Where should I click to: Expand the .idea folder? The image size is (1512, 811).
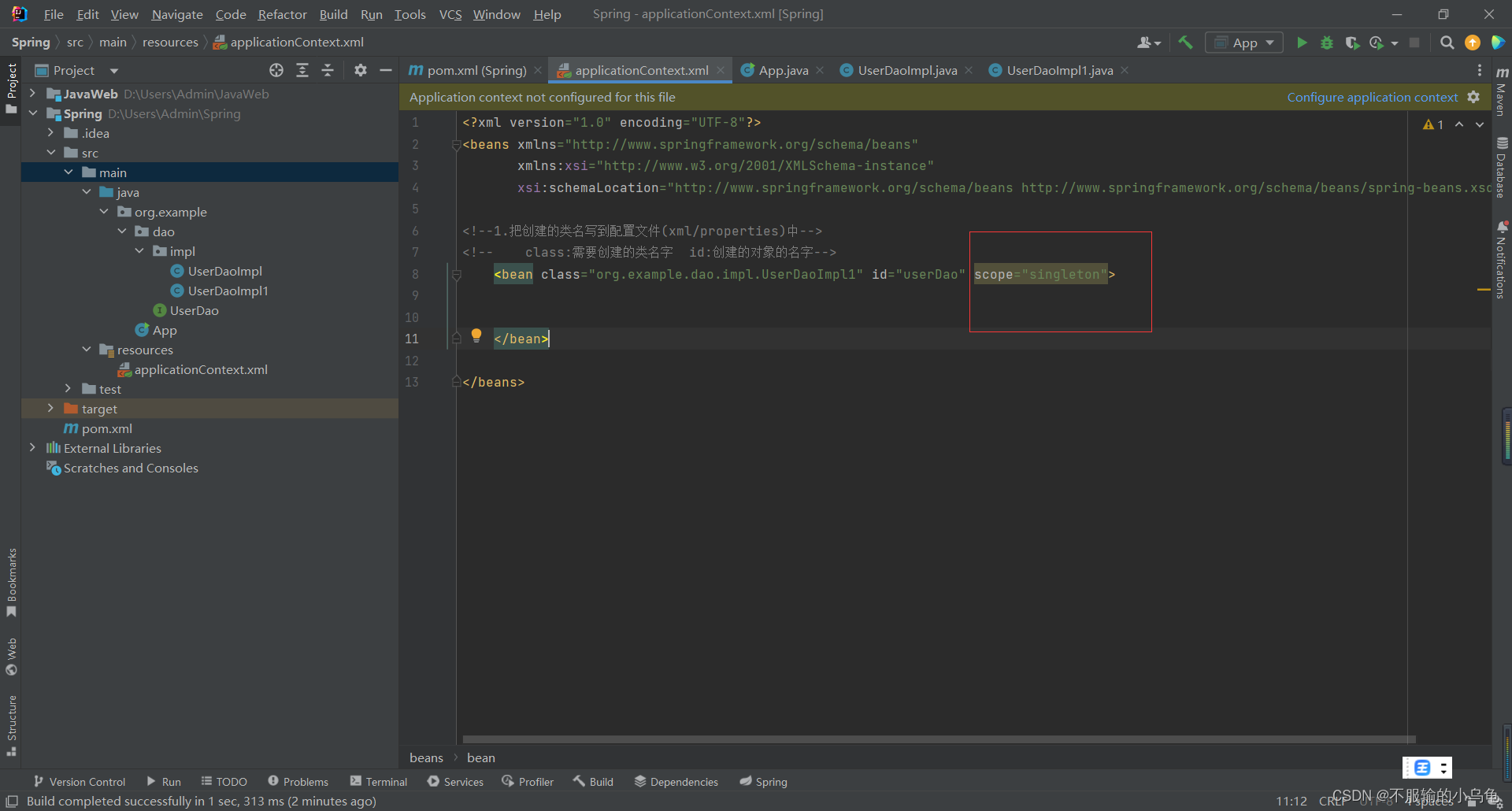tap(50, 133)
